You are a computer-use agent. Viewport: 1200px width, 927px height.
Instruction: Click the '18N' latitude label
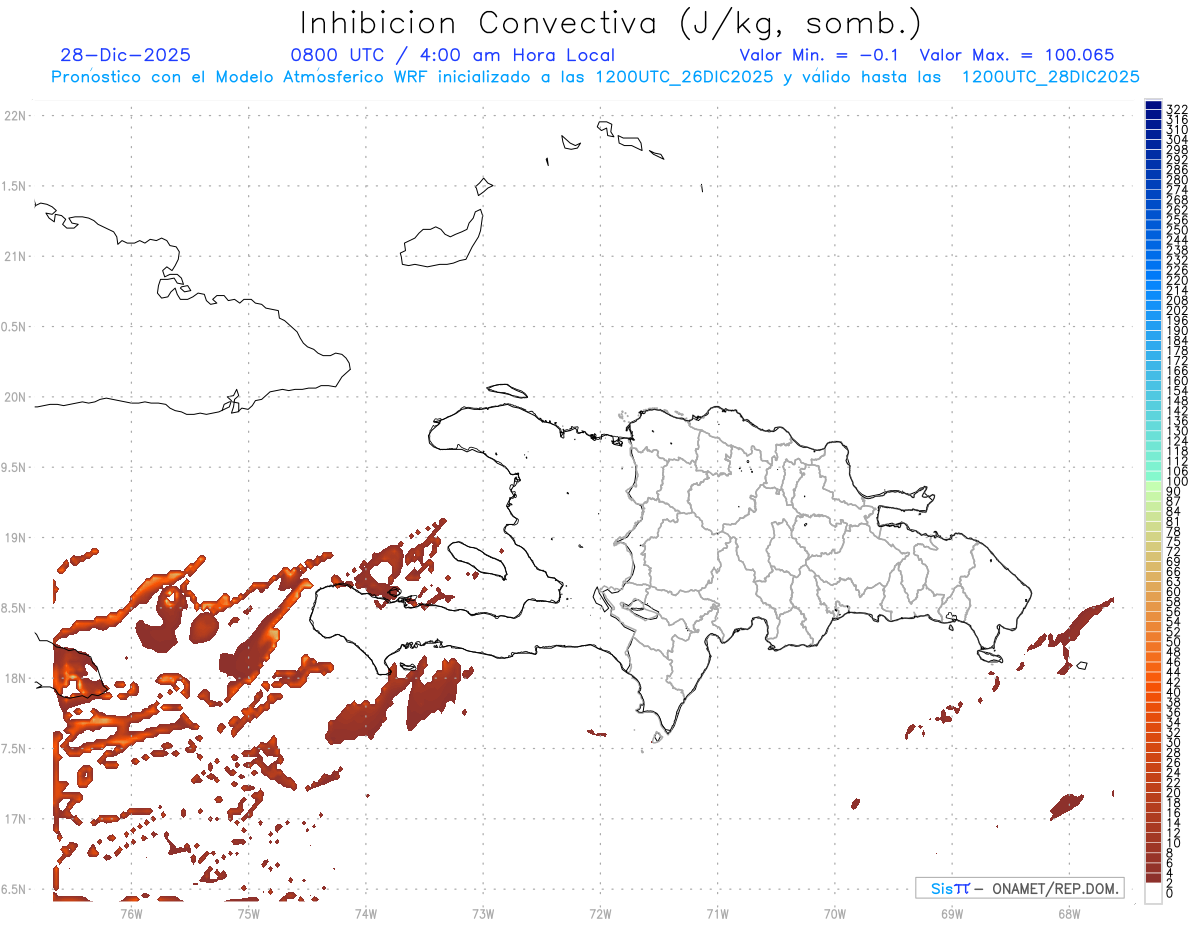coord(16,679)
